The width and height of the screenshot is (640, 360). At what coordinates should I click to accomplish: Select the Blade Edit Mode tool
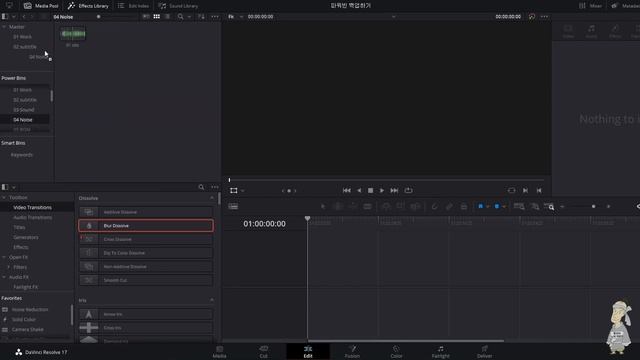pyautogui.click(x=367, y=207)
